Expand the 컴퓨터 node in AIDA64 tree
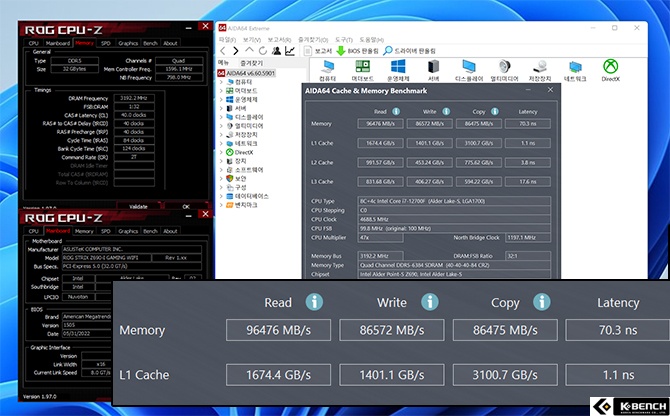Viewport: 670px width, 416px height. pos(221,82)
